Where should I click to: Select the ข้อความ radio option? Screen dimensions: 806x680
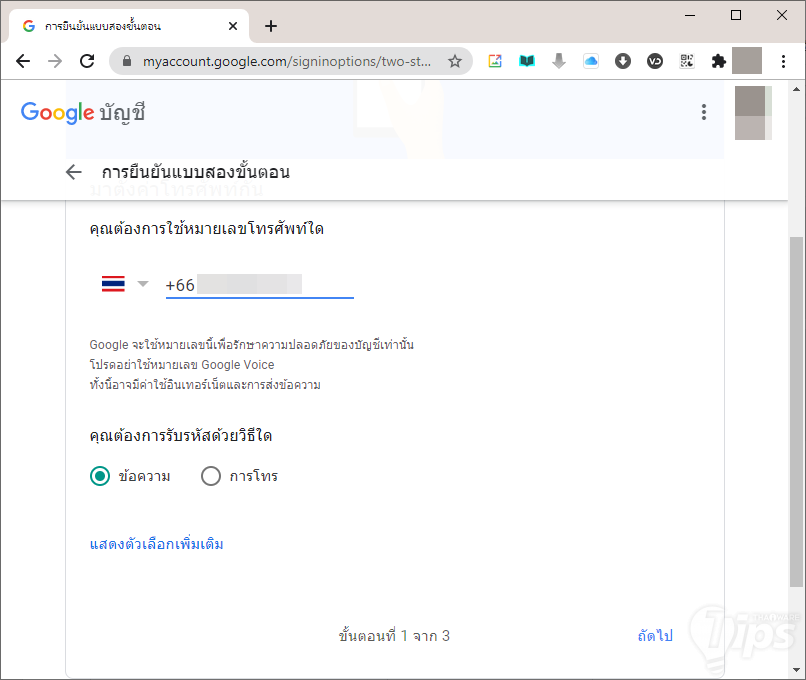[100, 476]
